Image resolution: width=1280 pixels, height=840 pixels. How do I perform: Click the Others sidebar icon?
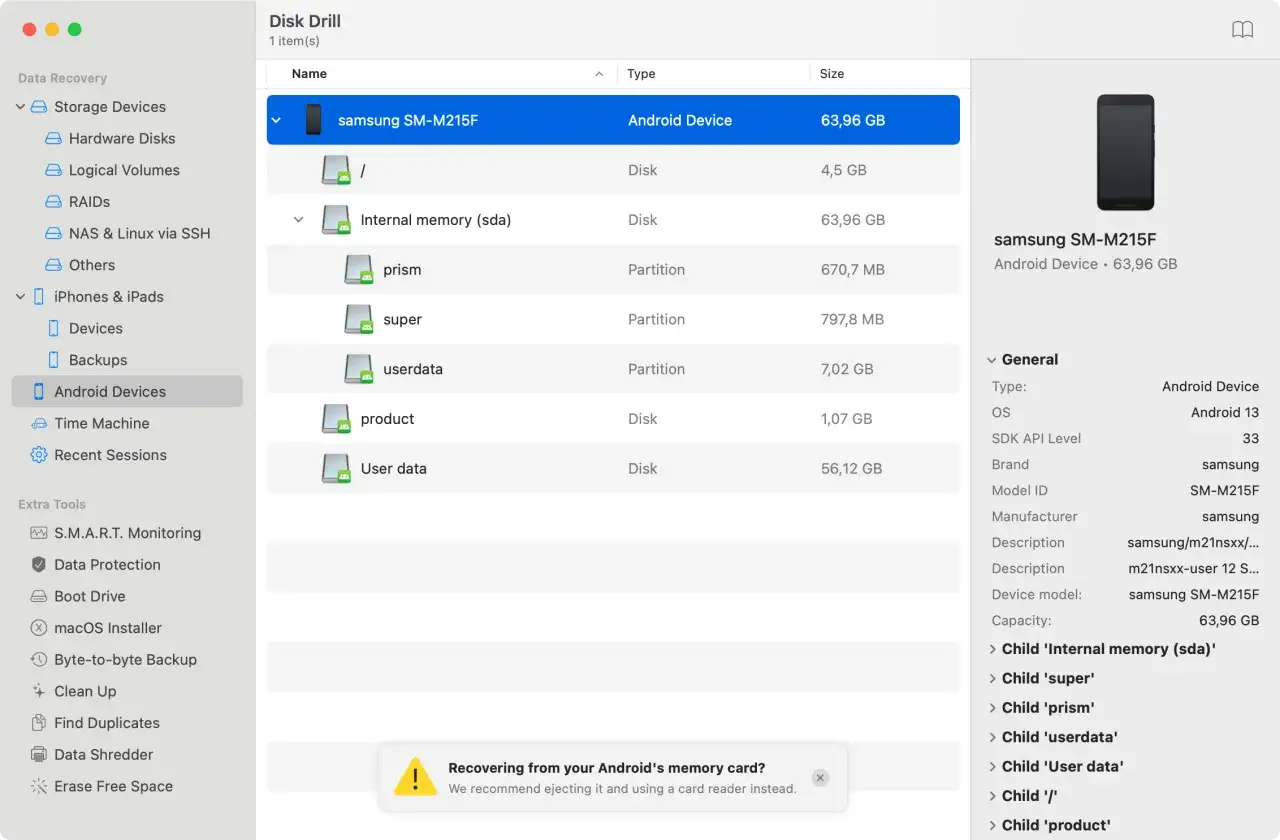pos(54,265)
